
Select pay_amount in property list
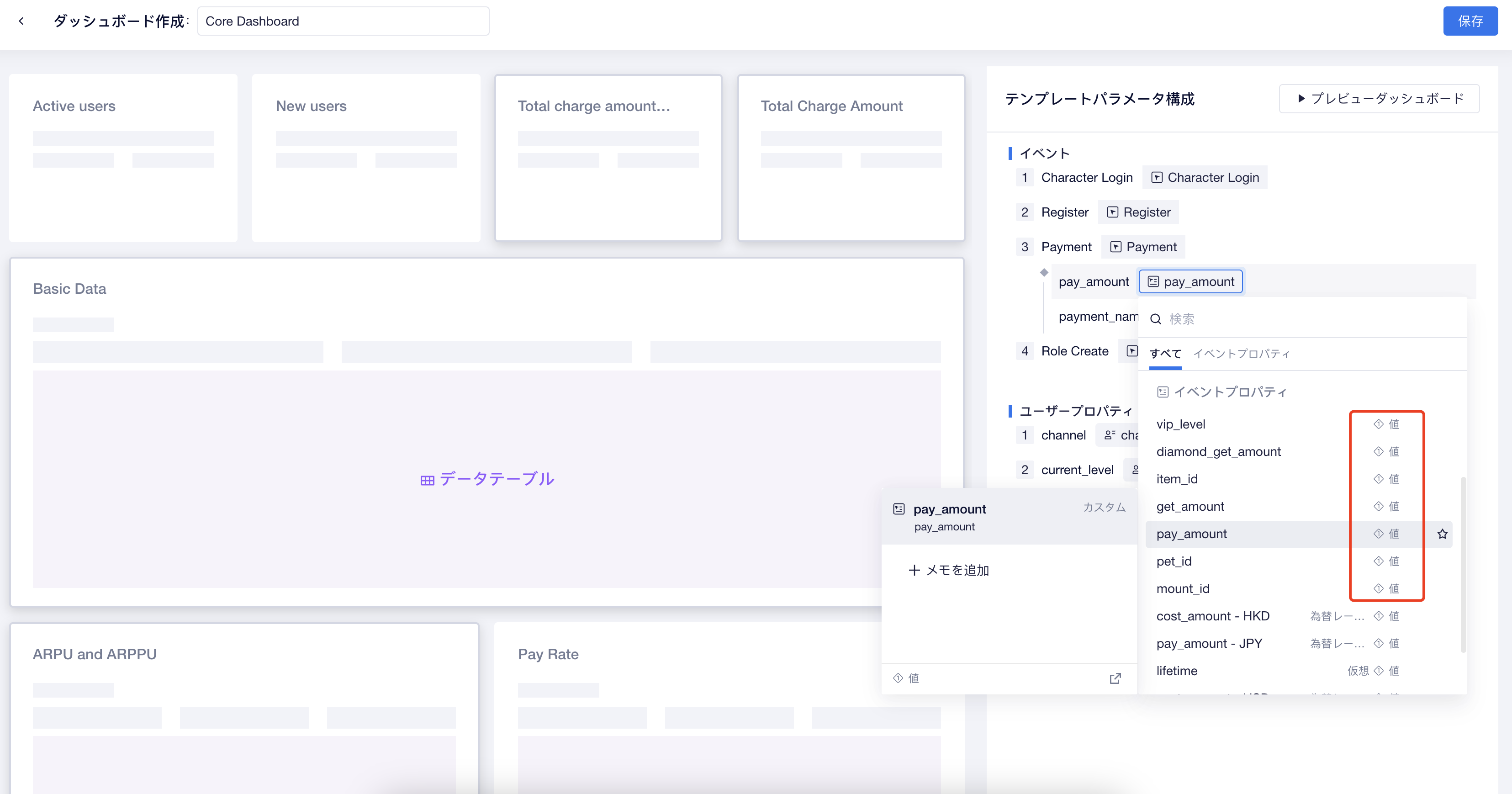1298,534
